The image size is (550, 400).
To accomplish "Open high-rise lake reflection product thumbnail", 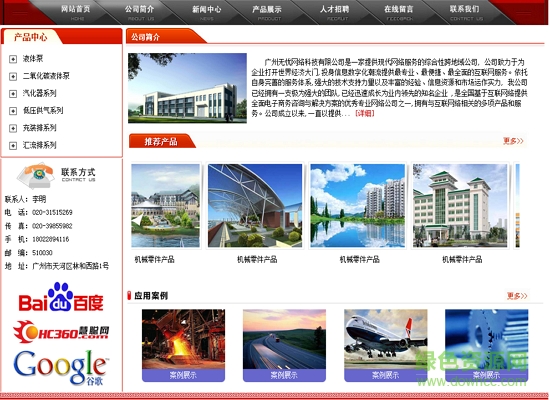I will coord(357,206).
